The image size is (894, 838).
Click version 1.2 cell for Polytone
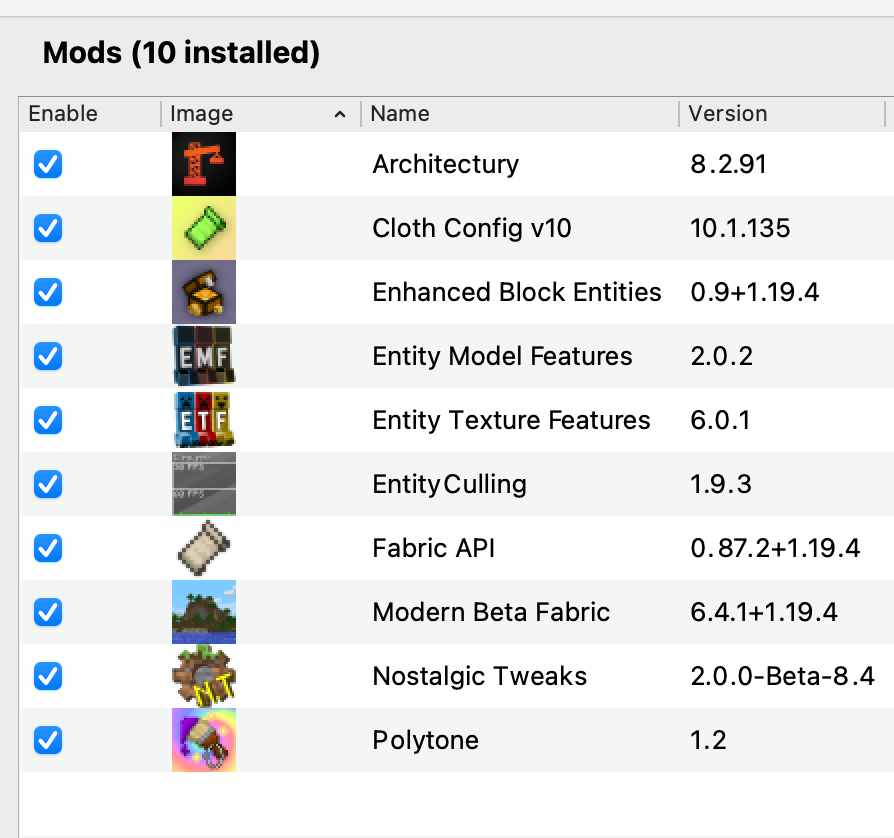pos(708,740)
